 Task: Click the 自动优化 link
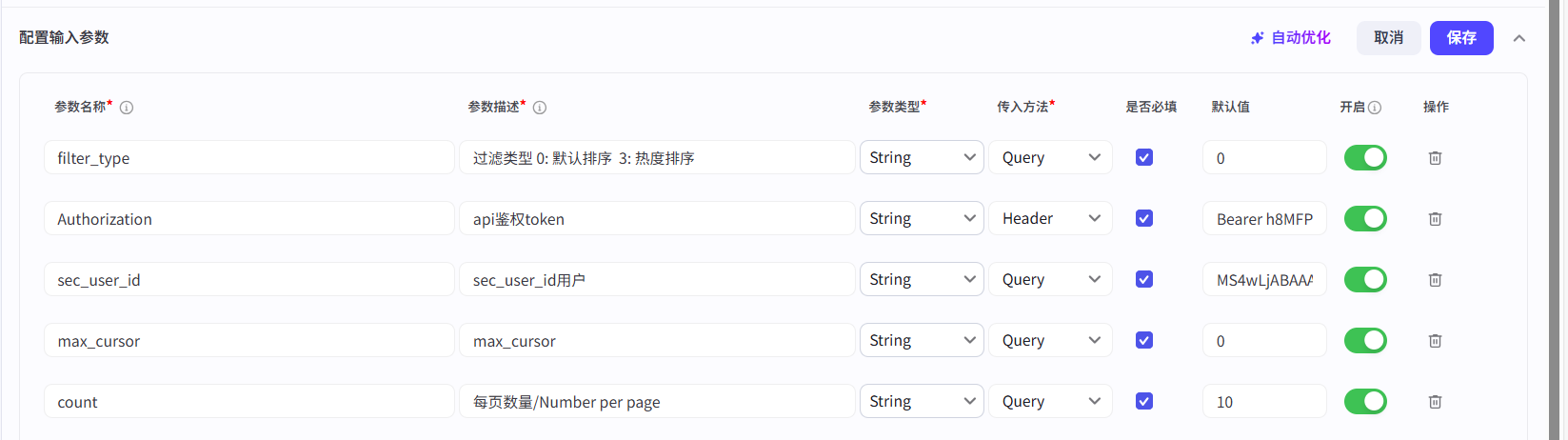pyautogui.click(x=1291, y=38)
